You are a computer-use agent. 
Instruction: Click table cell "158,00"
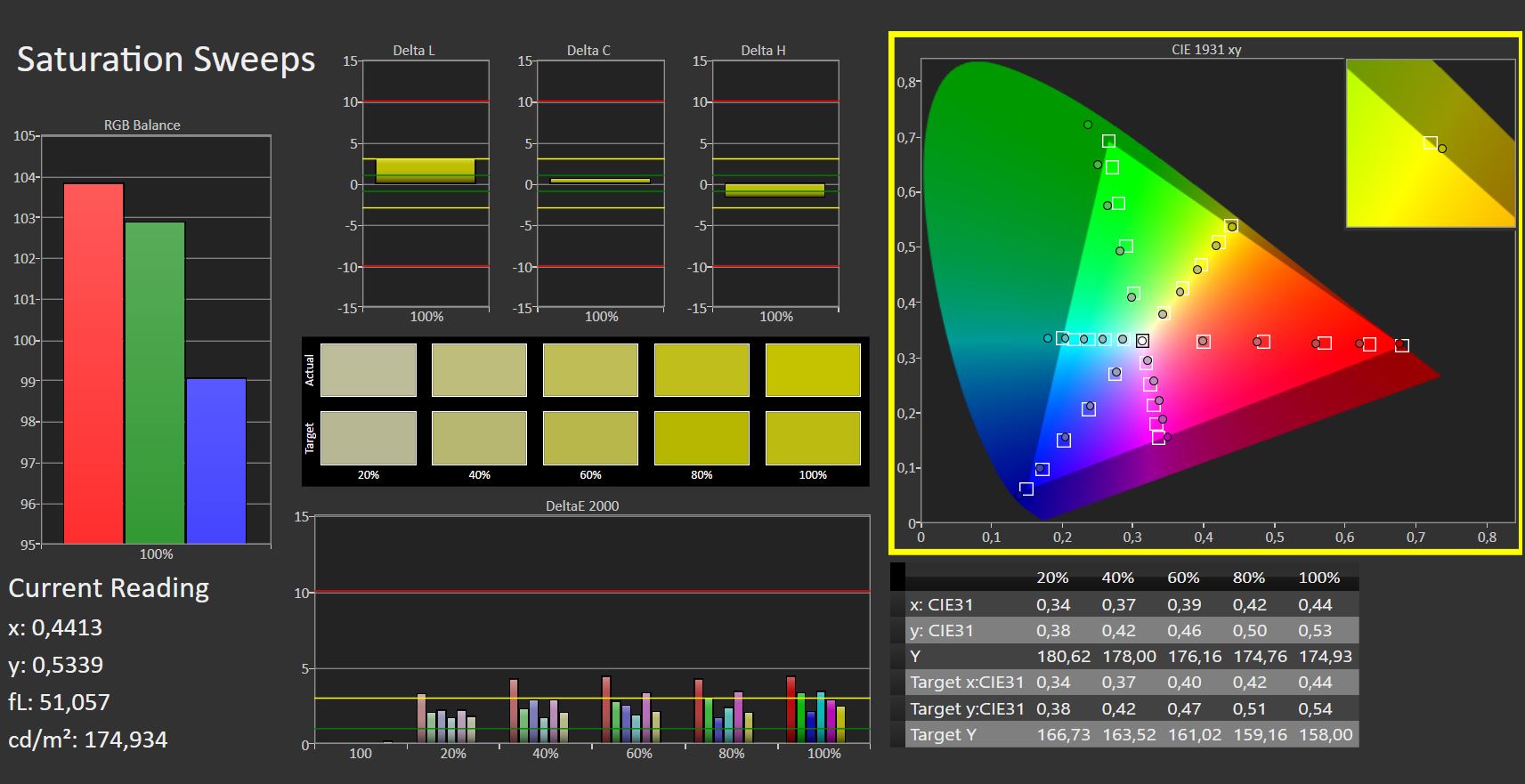[x=1325, y=735]
